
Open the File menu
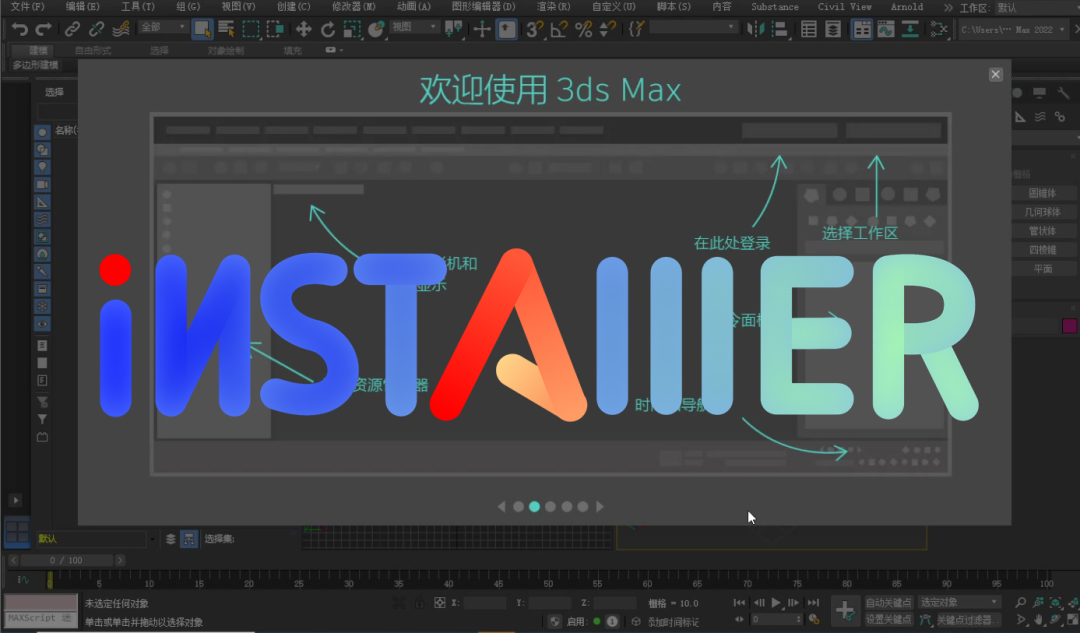(28, 7)
